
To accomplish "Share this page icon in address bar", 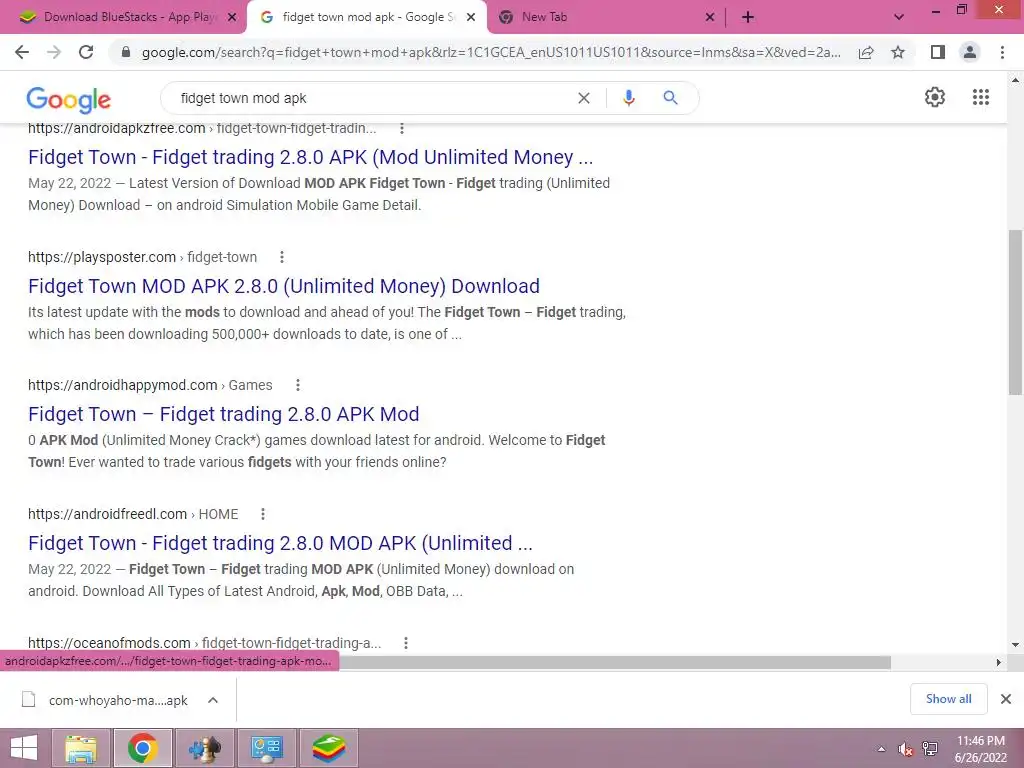I will coord(866,52).
